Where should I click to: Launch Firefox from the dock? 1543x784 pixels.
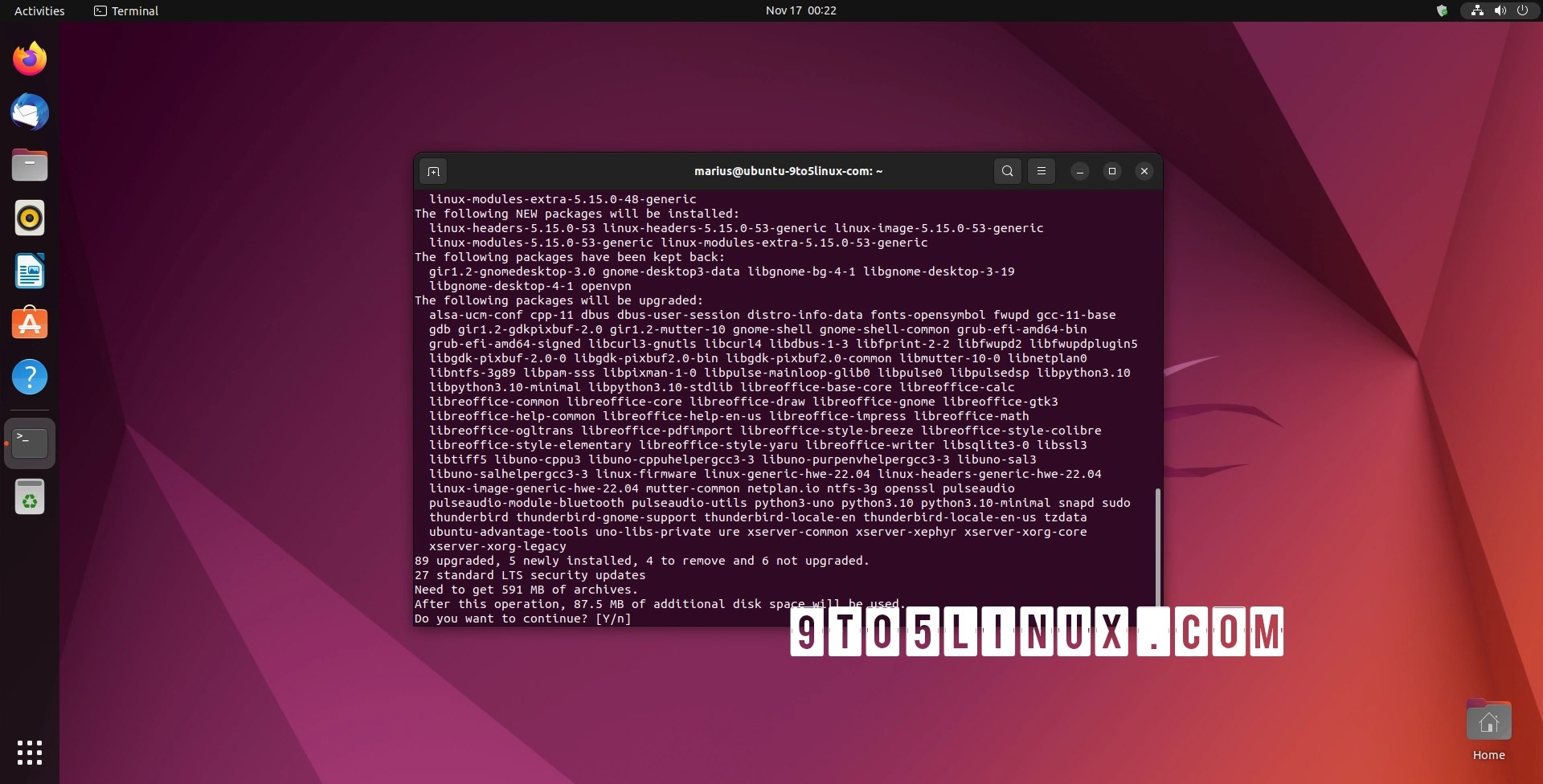point(30,58)
